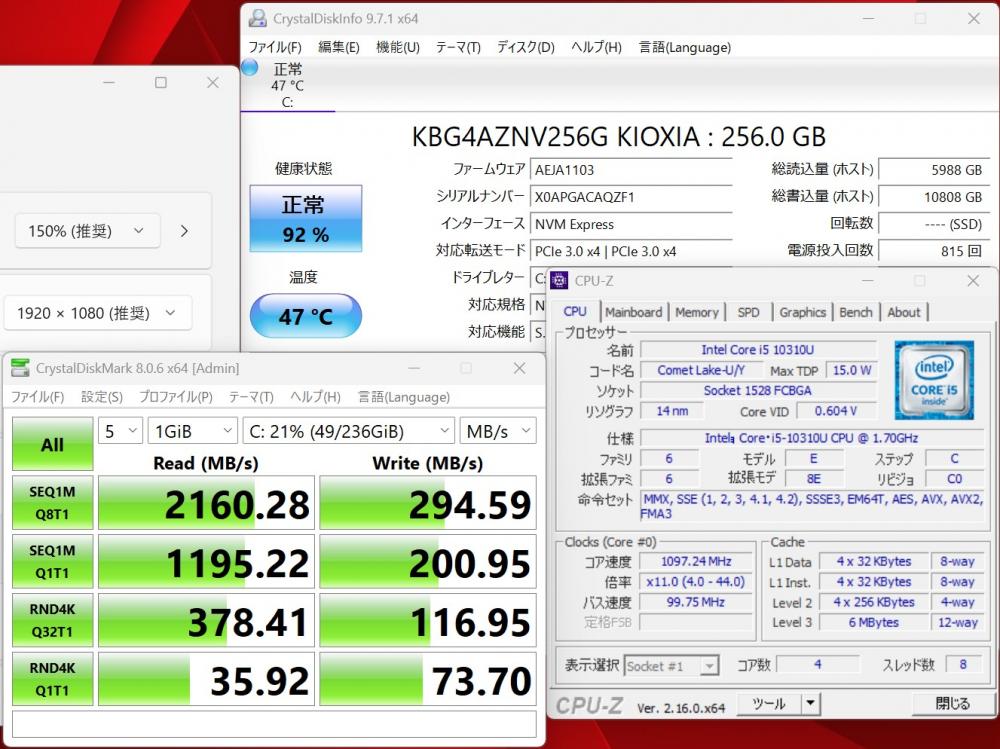The width and height of the screenshot is (1000, 749).
Task: Open the ヘルプ(H) menu in CrystalDiskInfo
Action: (596, 47)
